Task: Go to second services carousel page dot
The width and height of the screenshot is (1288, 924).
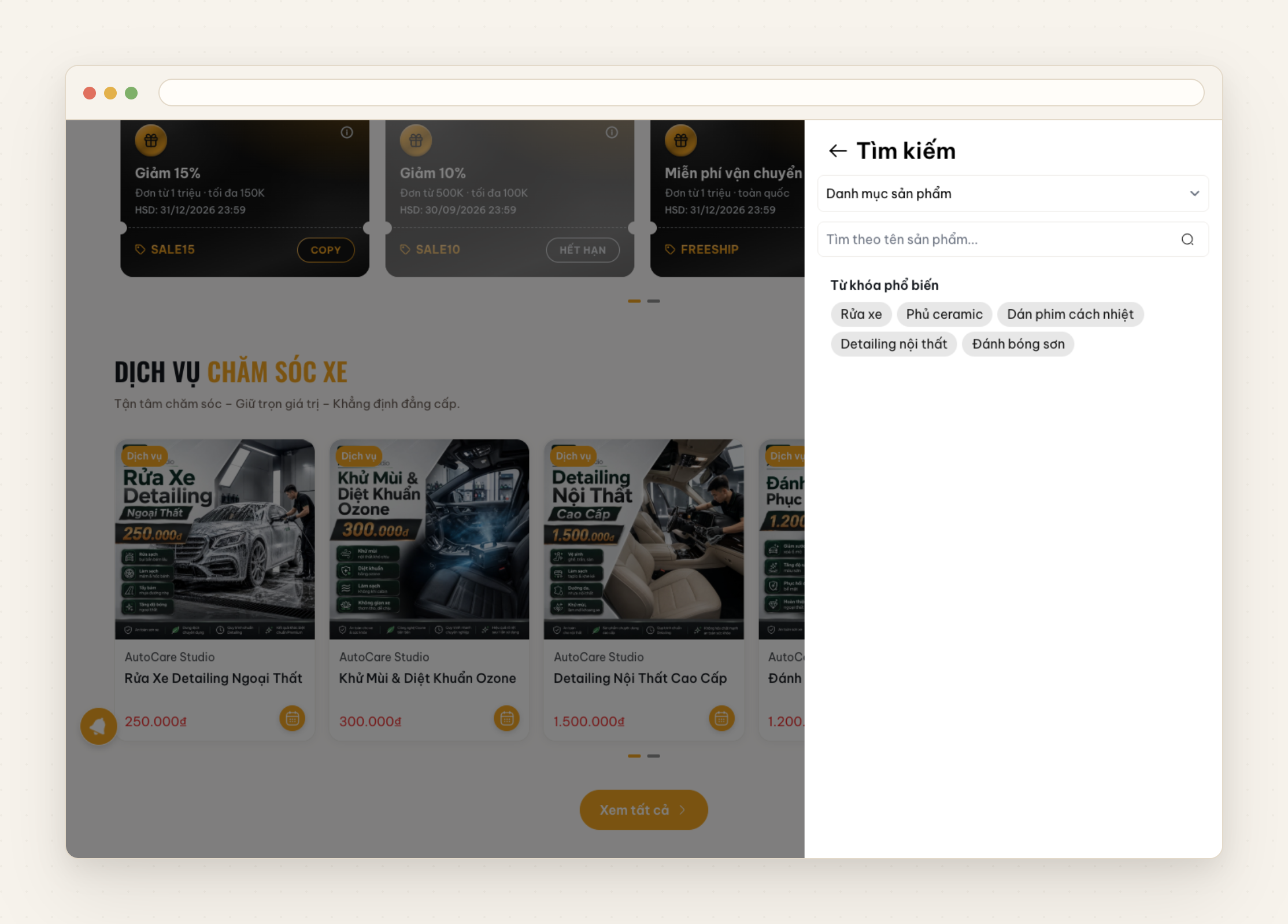Action: 653,756
